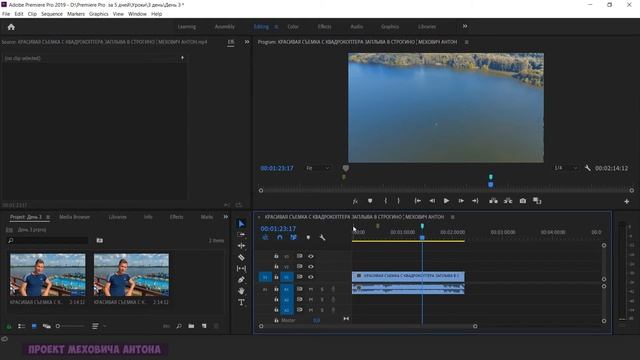Expand Source panel tabs overflow chevrons
Viewport: 640px width, 360px height.
(x=247, y=42)
